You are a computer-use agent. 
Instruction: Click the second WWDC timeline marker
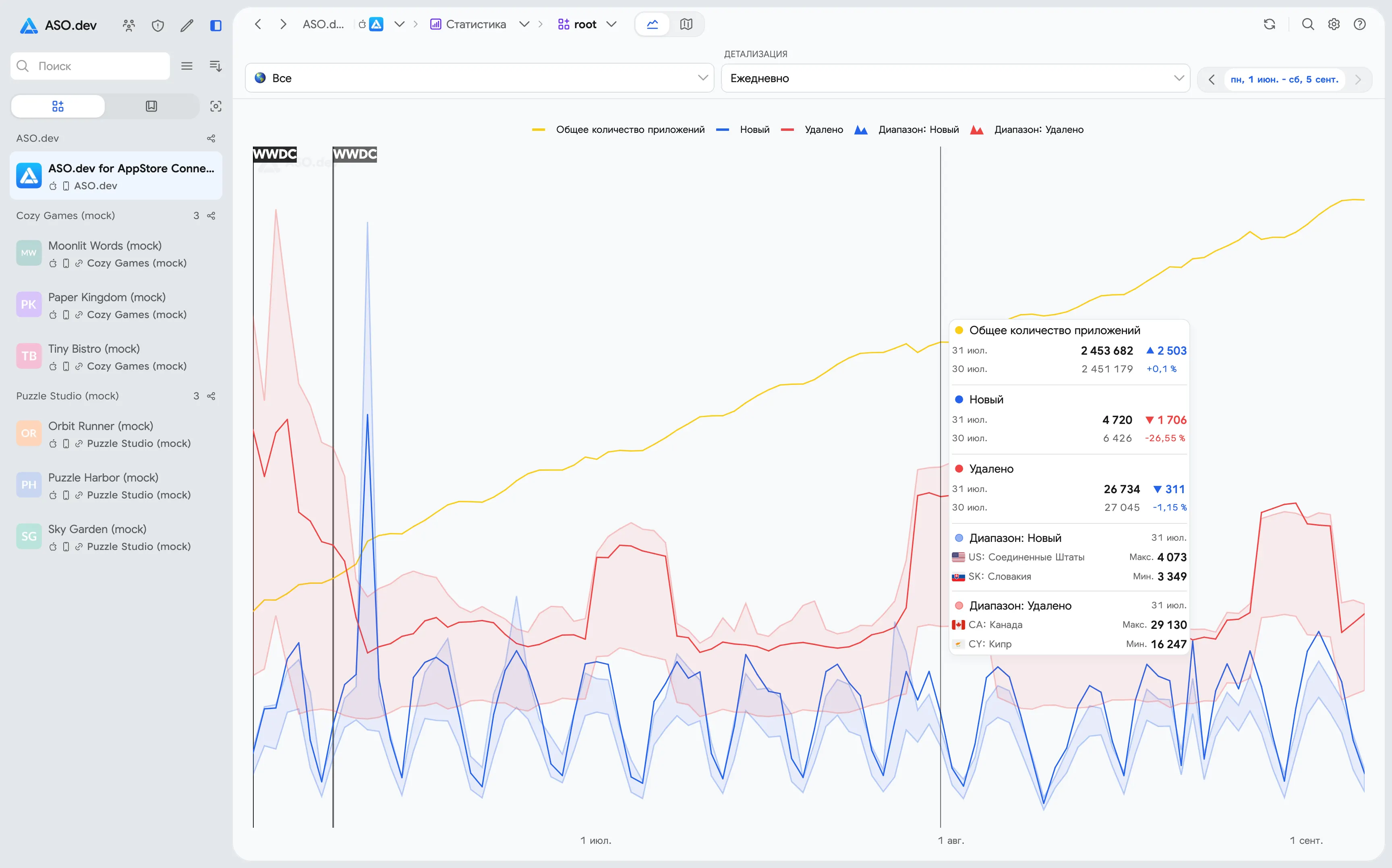355,154
